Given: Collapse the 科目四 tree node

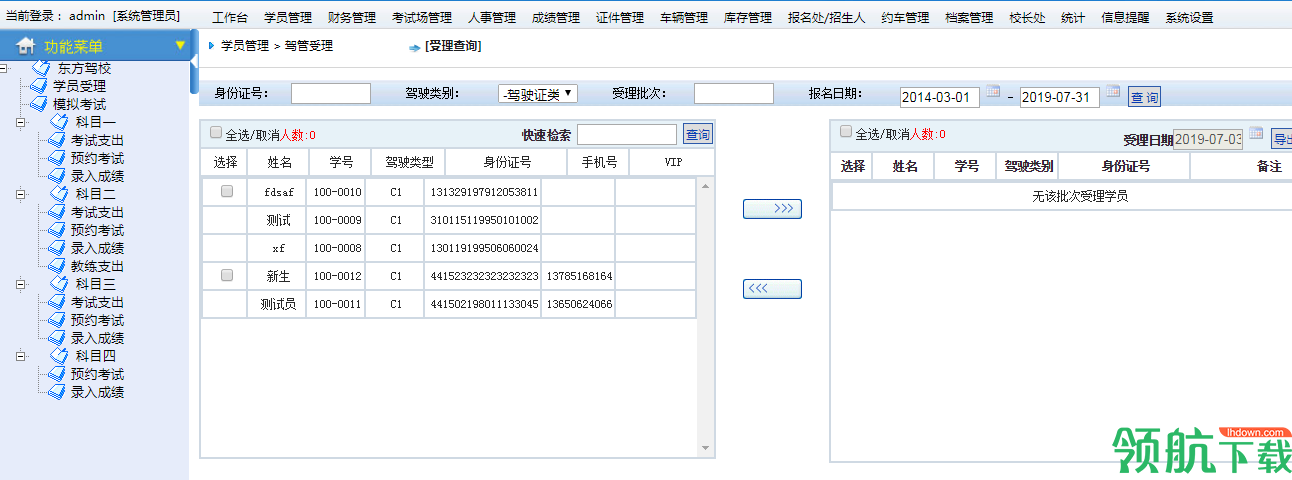Looking at the screenshot, I should 21,356.
